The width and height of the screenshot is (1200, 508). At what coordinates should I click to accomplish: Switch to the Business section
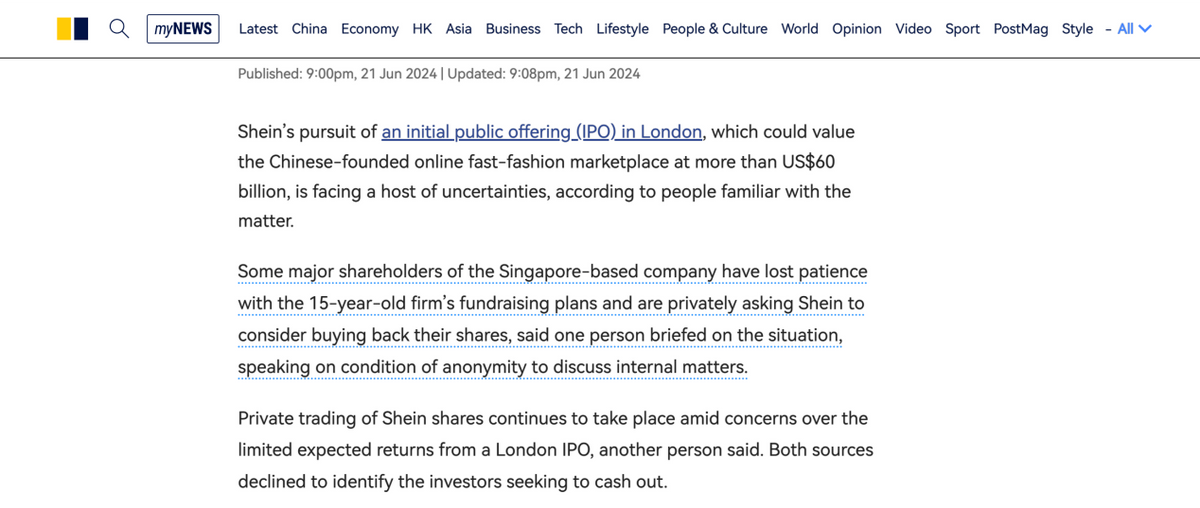513,29
